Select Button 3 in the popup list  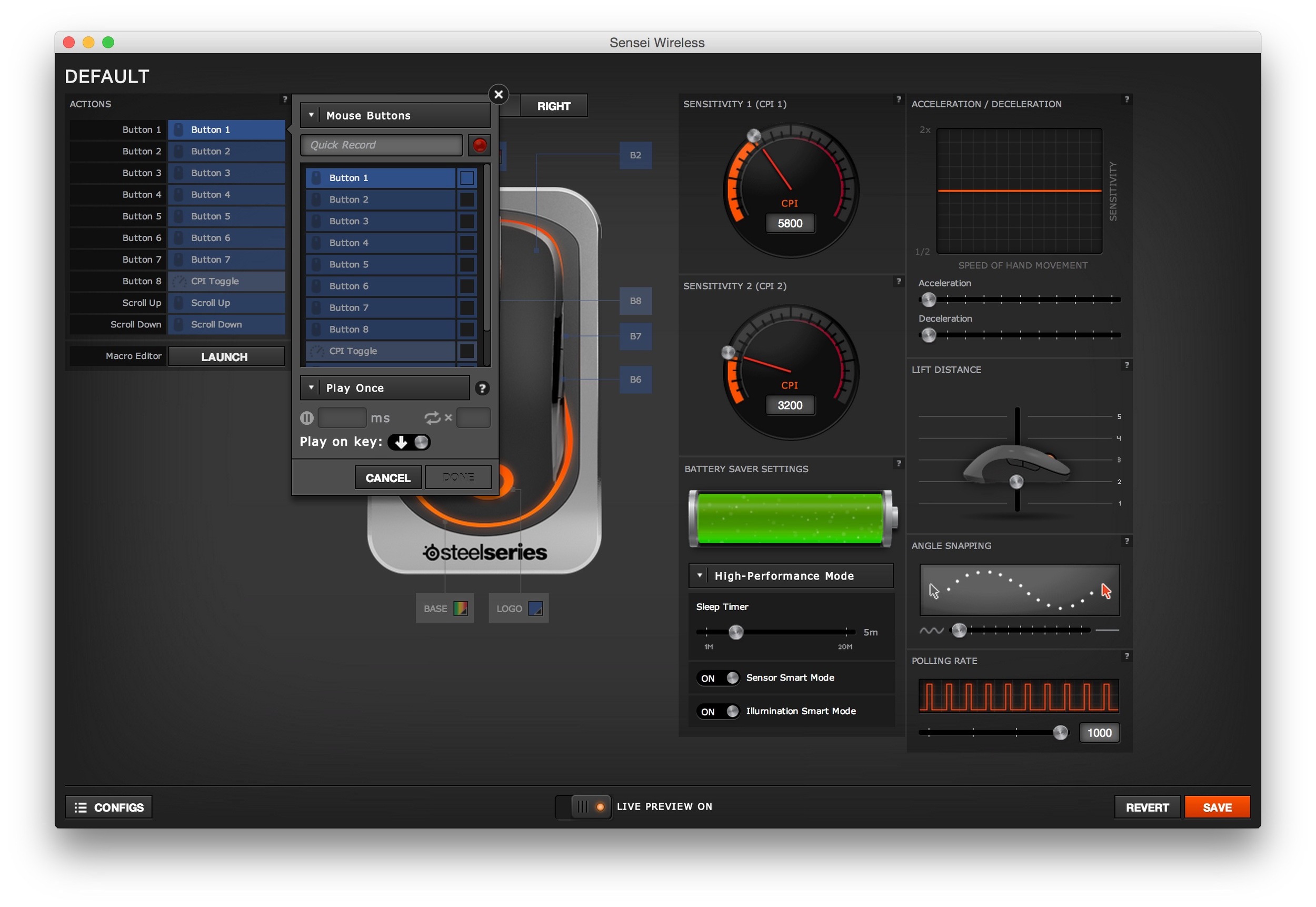click(x=381, y=221)
